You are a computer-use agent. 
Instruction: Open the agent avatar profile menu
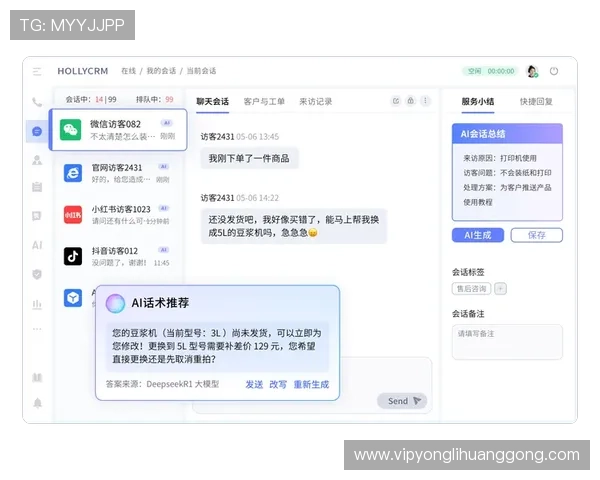pos(532,71)
